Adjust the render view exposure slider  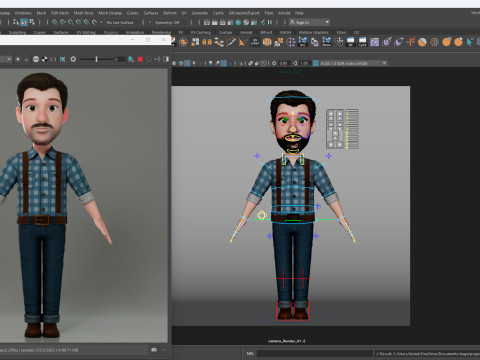click(96, 59)
